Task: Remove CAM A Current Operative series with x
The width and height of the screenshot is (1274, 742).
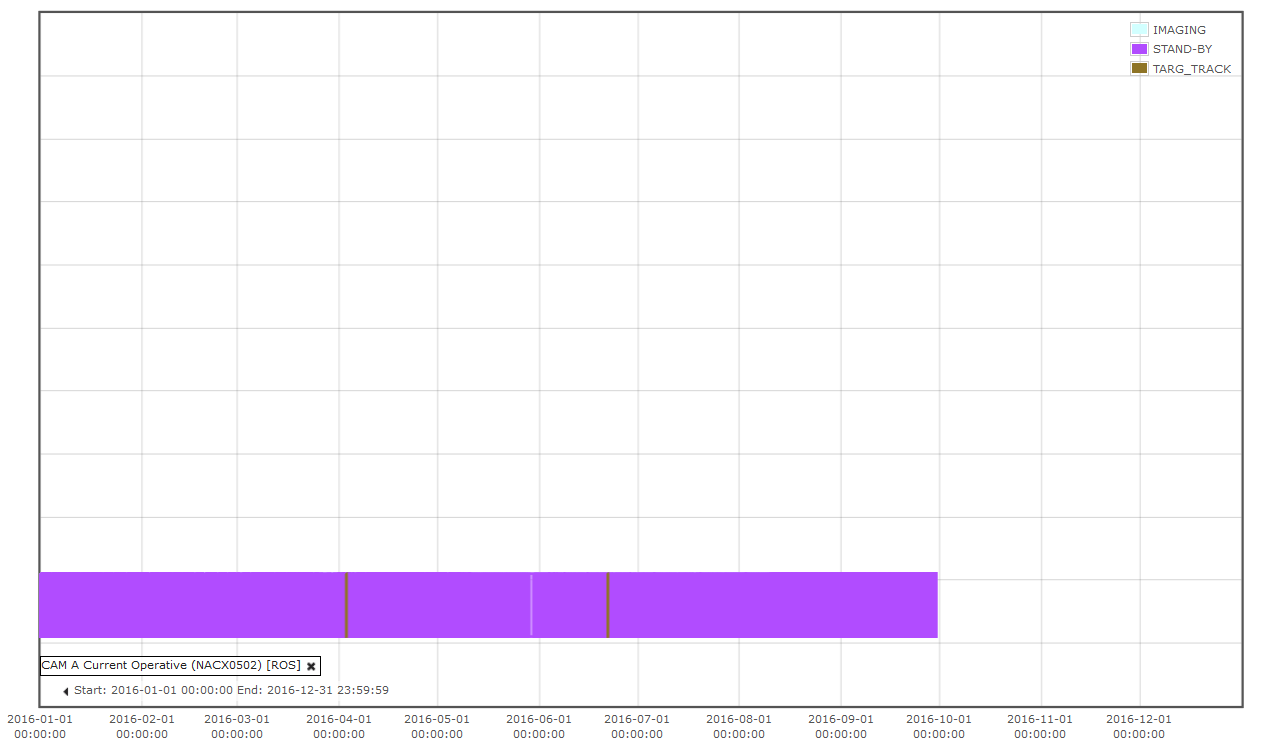Action: pos(311,666)
